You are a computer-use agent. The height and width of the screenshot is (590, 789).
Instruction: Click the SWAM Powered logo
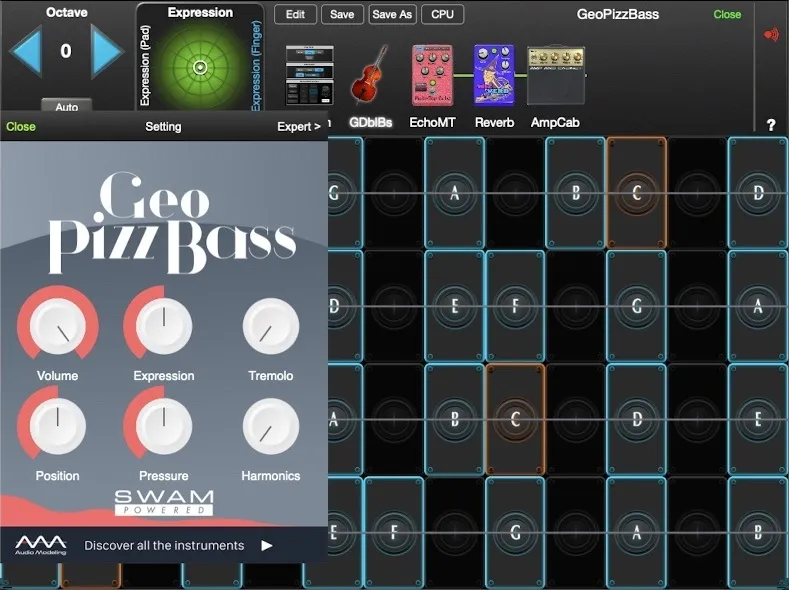coord(164,502)
